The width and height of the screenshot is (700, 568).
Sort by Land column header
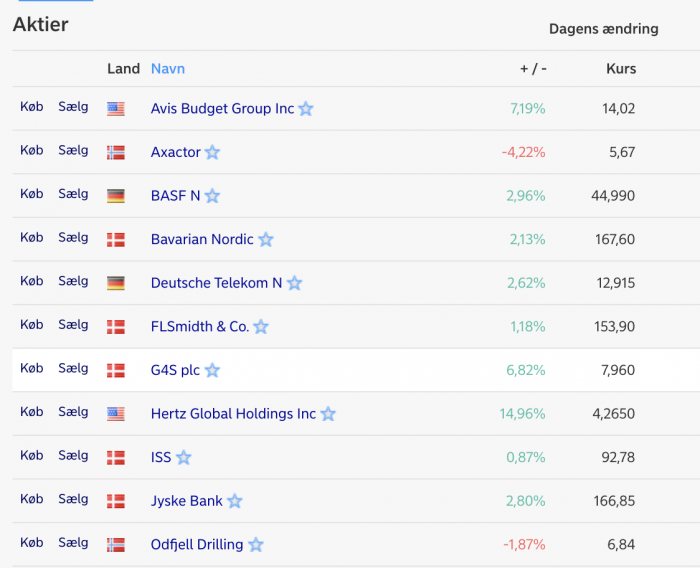click(x=124, y=69)
